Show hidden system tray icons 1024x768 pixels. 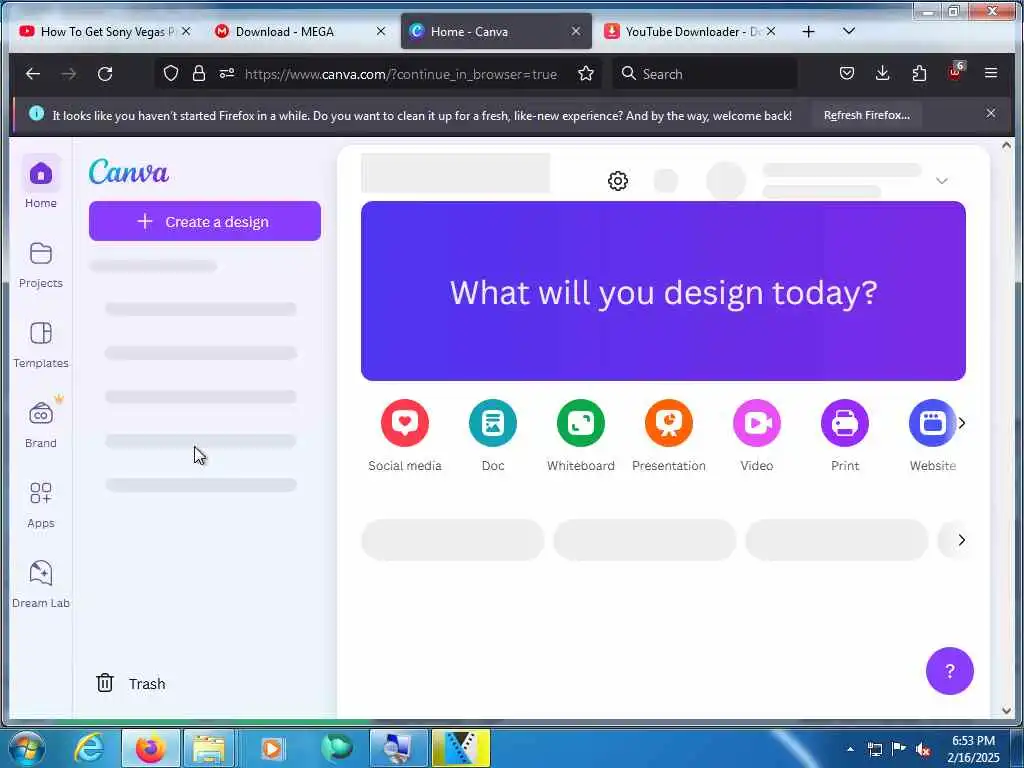(850, 750)
